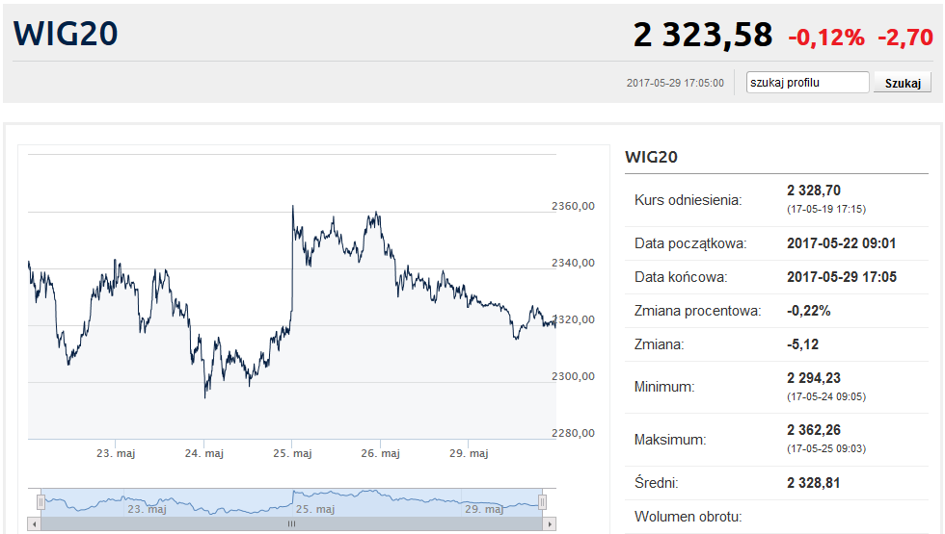Click the 2360,00 y-axis label
The image size is (945, 534).
point(573,206)
